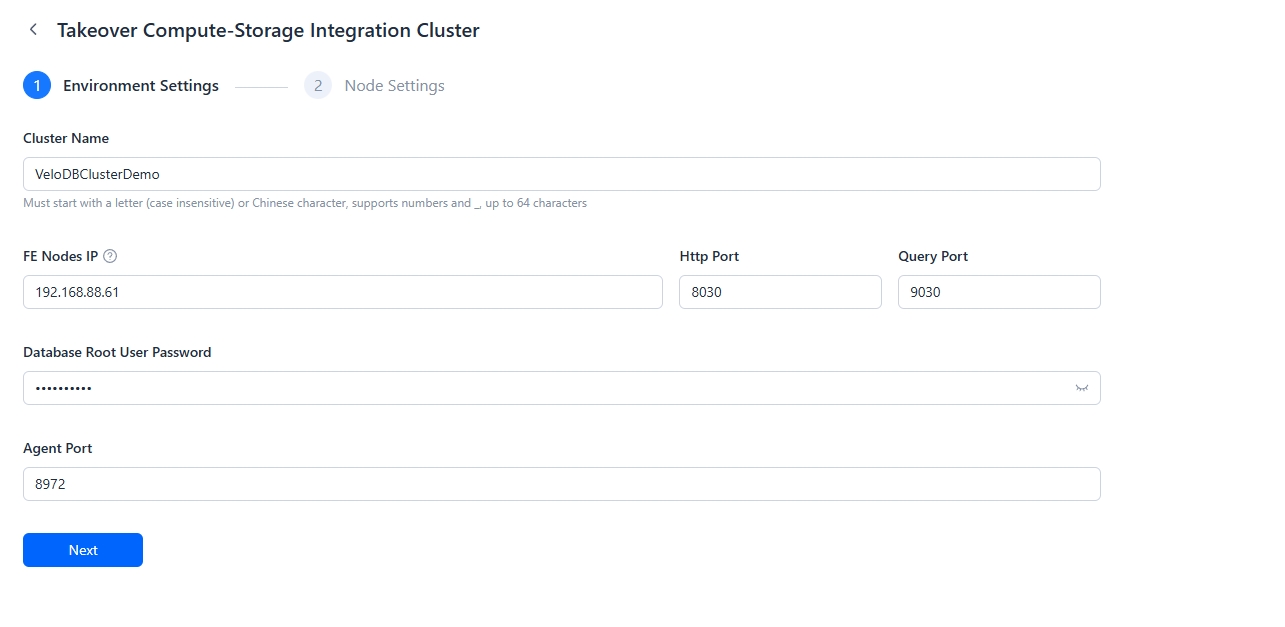The width and height of the screenshot is (1285, 627).
Task: Focus the Cluster Name input field
Action: [560, 174]
